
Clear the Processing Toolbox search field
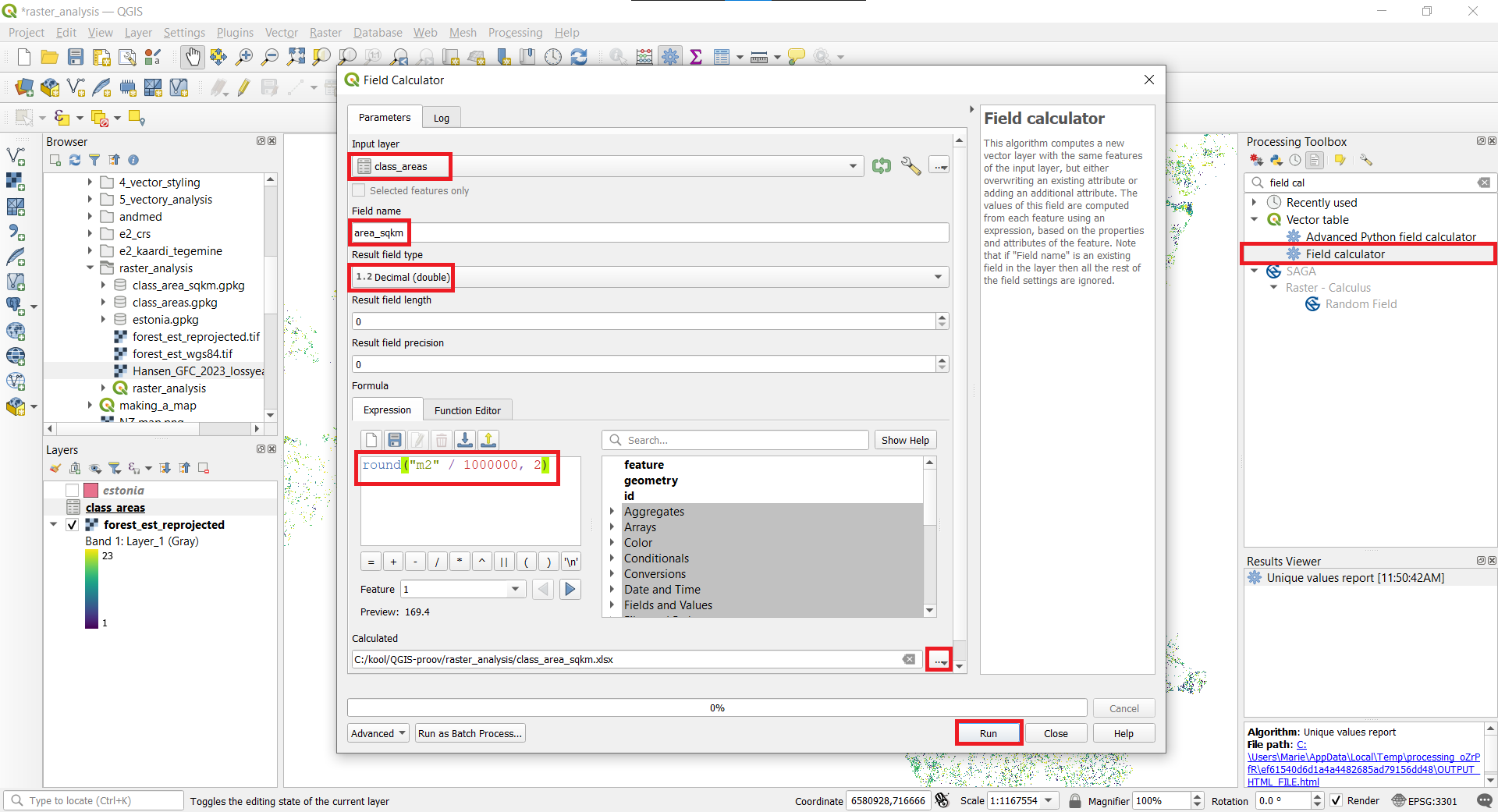pos(1484,183)
